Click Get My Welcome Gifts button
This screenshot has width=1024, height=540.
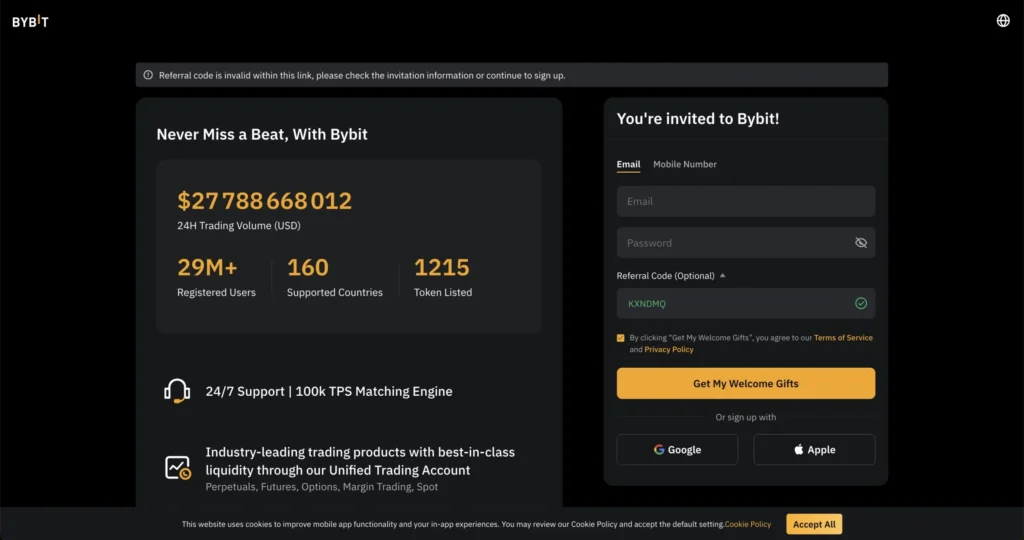(x=746, y=383)
